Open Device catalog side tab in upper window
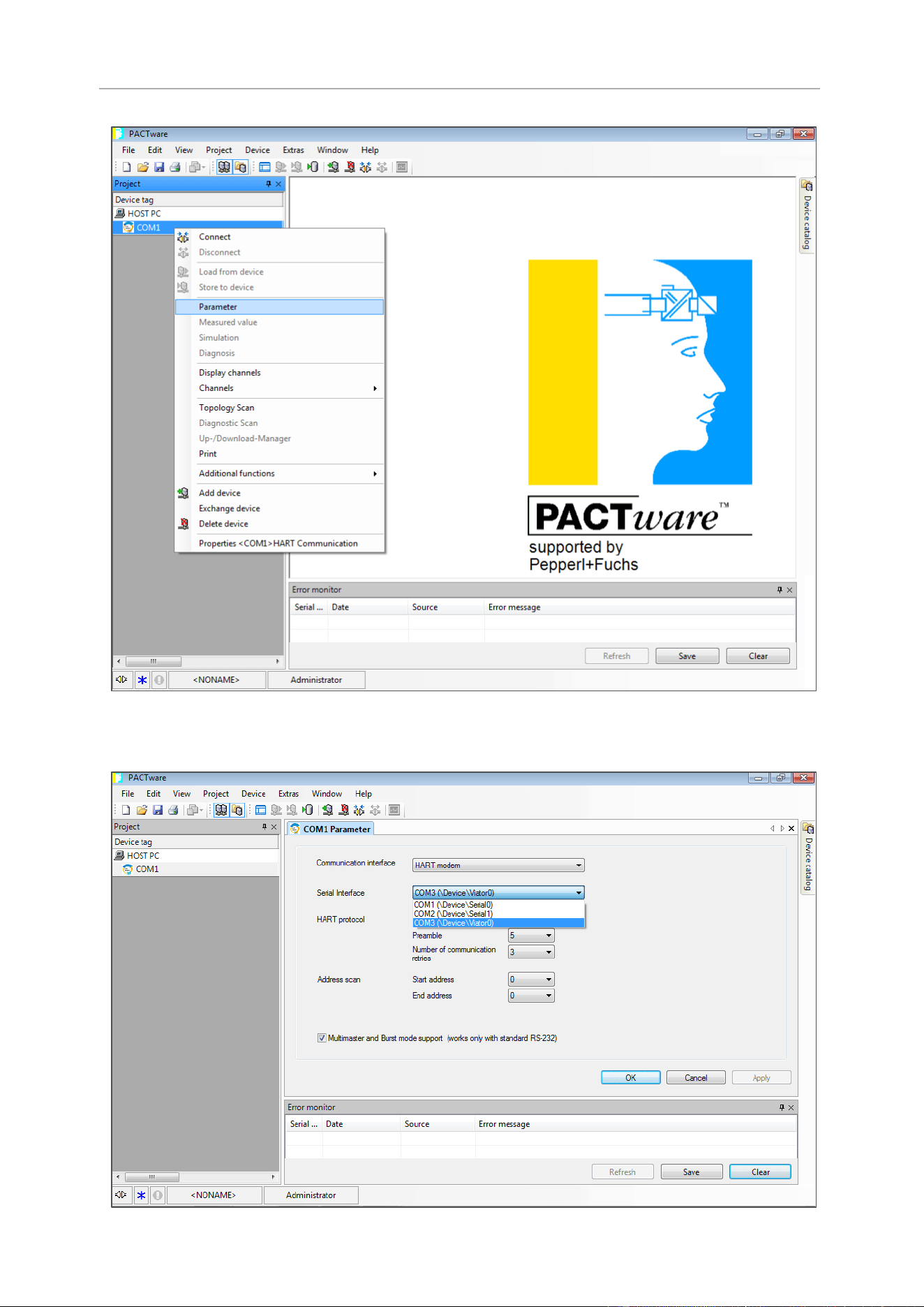 (x=807, y=216)
